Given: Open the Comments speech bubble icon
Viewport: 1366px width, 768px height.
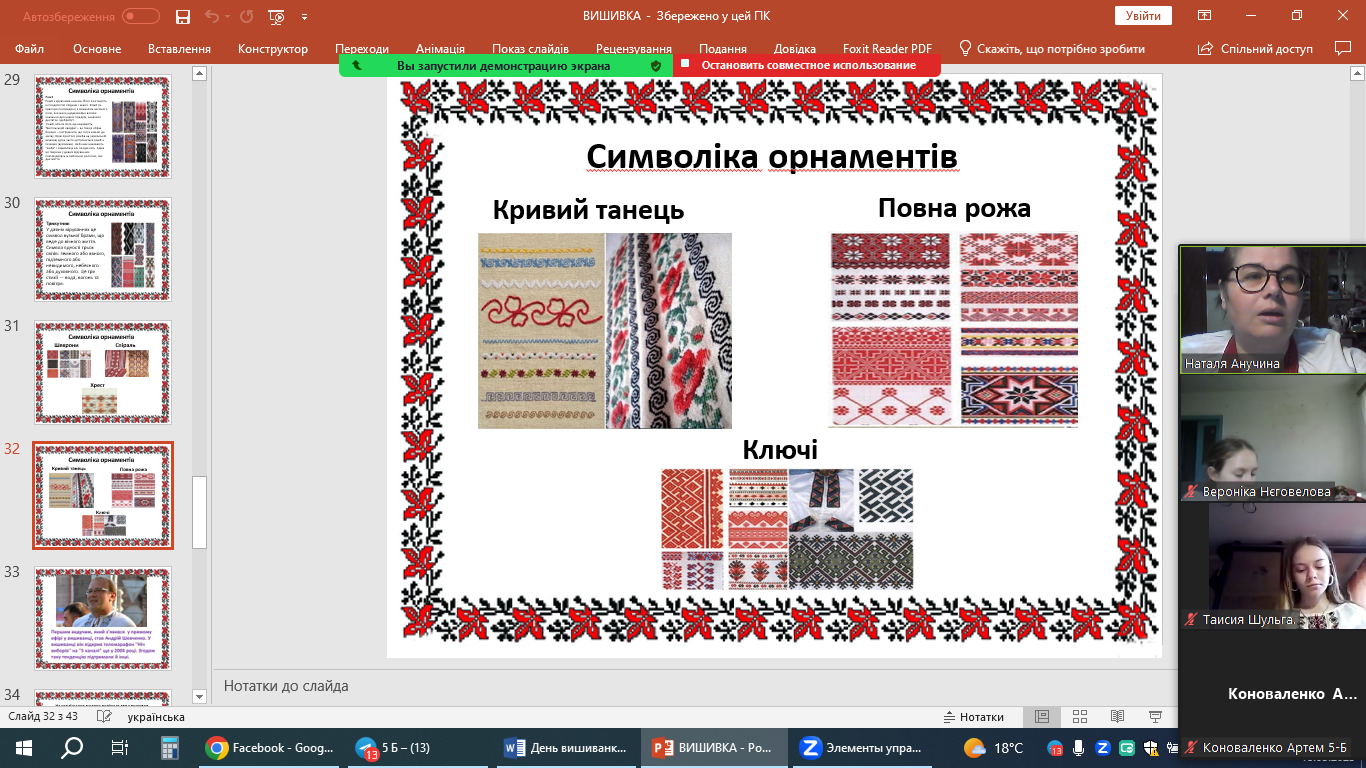Looking at the screenshot, I should (1342, 48).
